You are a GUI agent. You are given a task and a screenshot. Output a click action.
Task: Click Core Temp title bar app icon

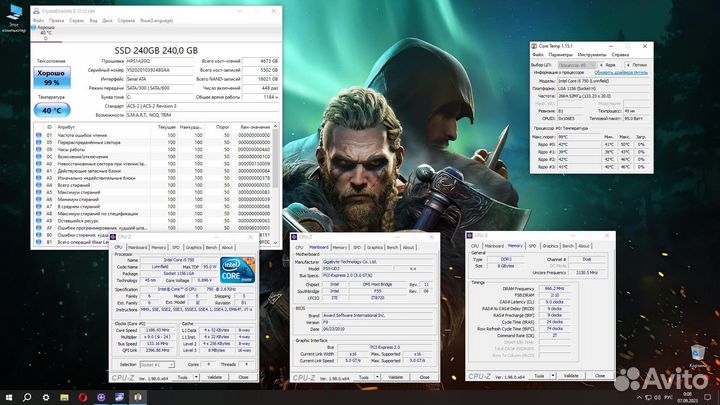coord(534,46)
